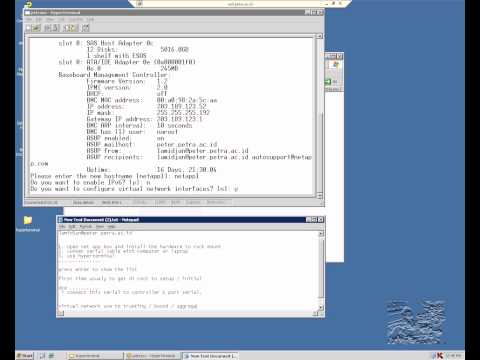The image size is (480, 360).
Task: Open the Edit menu in HyperTerminal
Action: pyautogui.click(x=39, y=20)
